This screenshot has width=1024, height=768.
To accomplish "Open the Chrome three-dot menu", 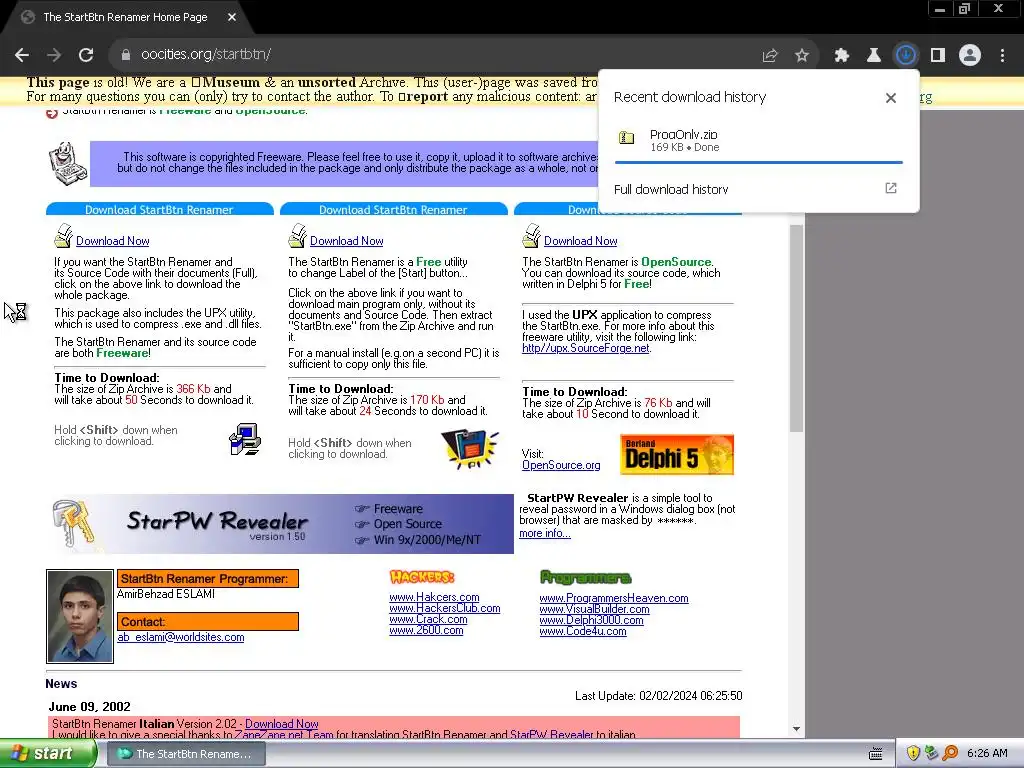I will [x=1002, y=56].
